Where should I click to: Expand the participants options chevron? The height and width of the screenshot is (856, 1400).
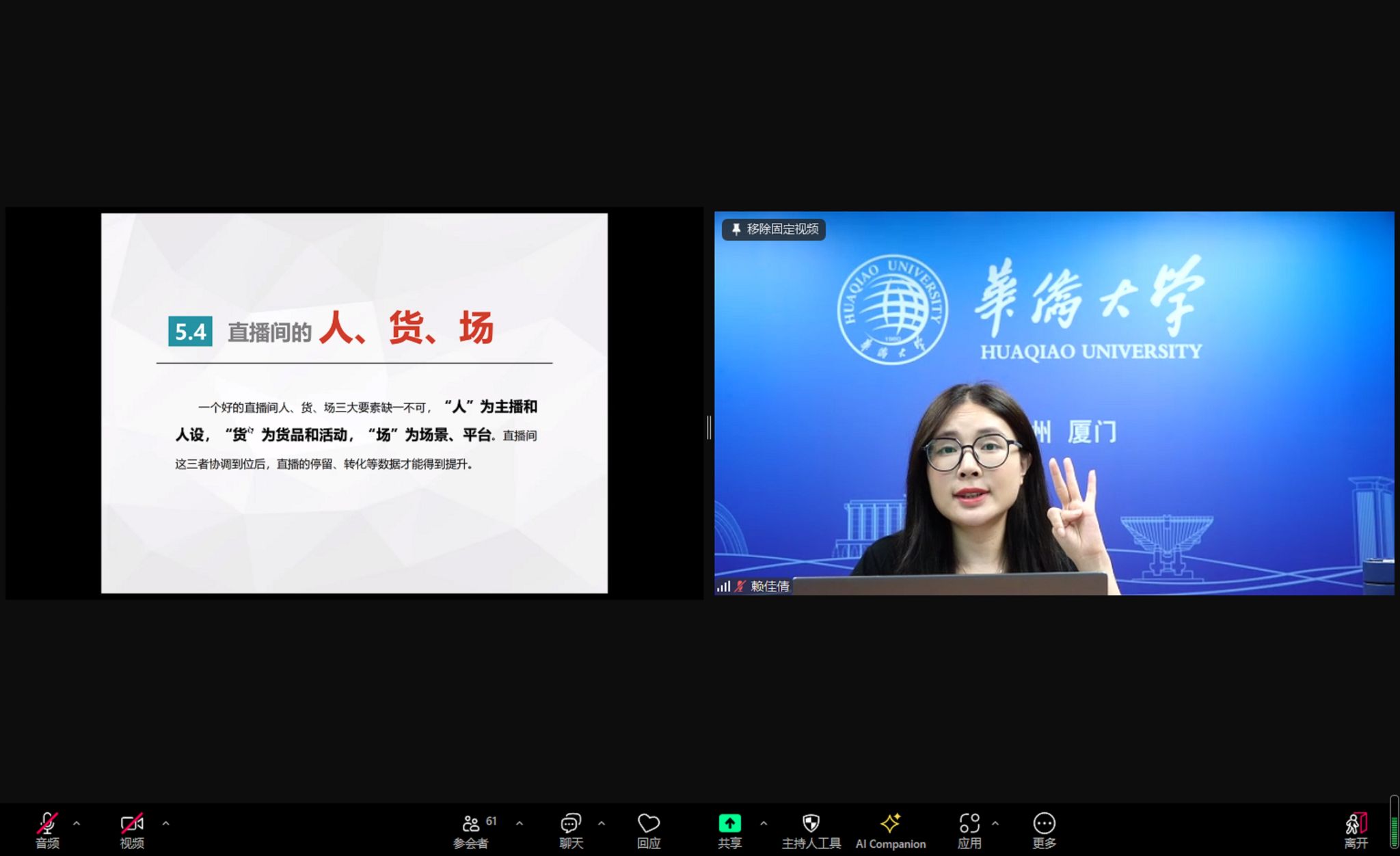[x=520, y=823]
